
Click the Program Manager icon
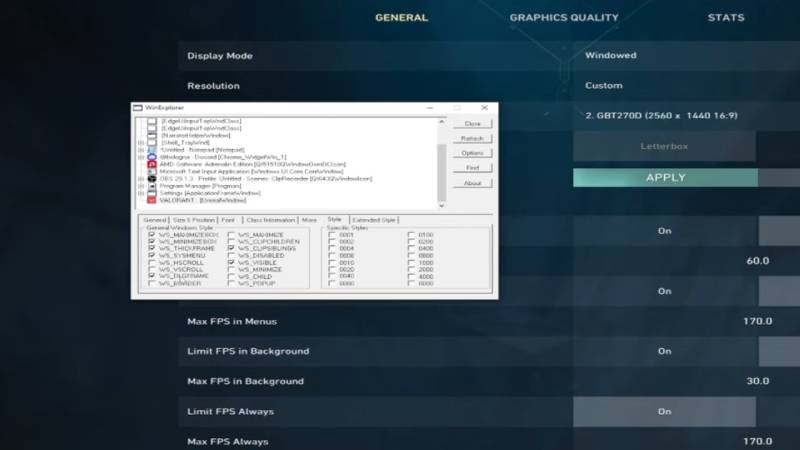[x=152, y=186]
